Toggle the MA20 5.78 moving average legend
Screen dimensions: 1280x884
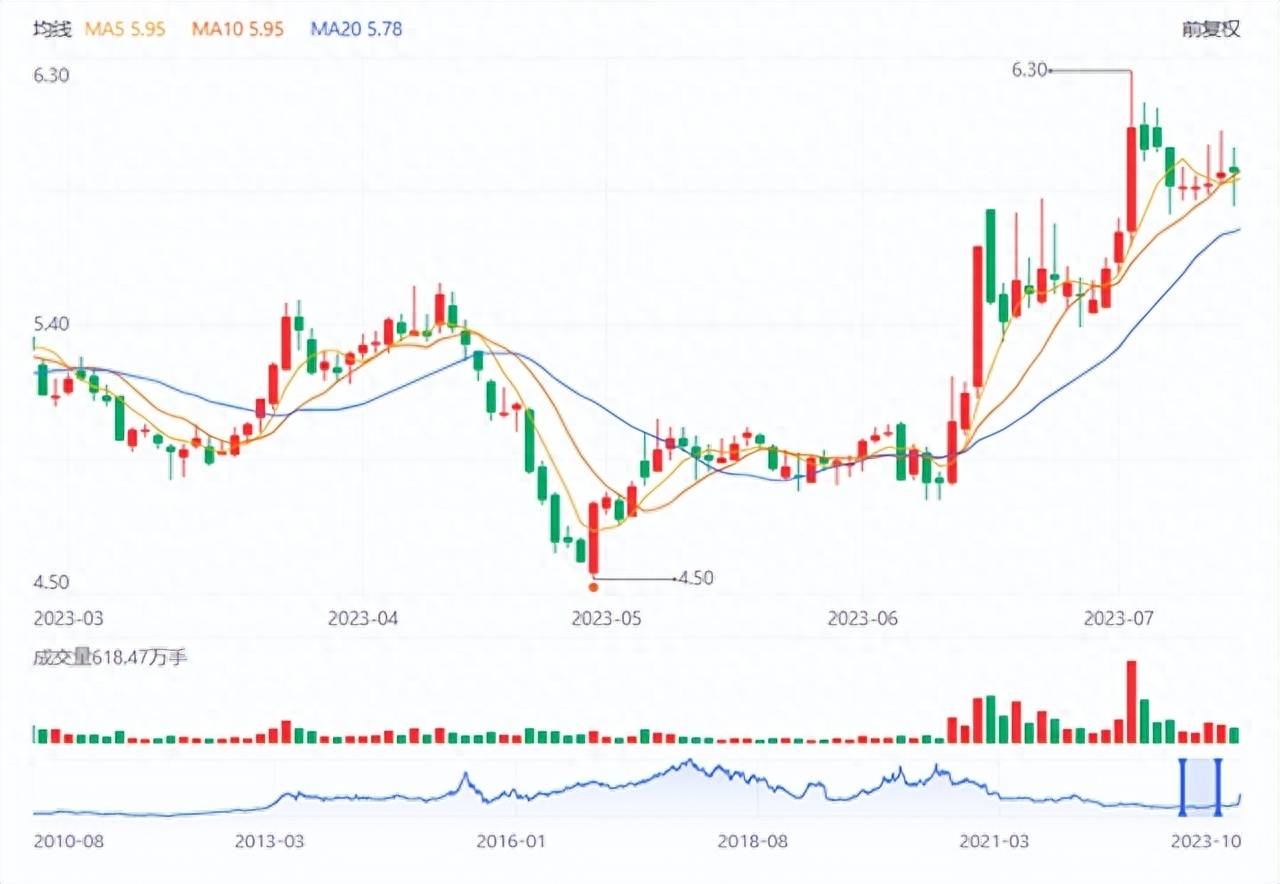click(356, 29)
